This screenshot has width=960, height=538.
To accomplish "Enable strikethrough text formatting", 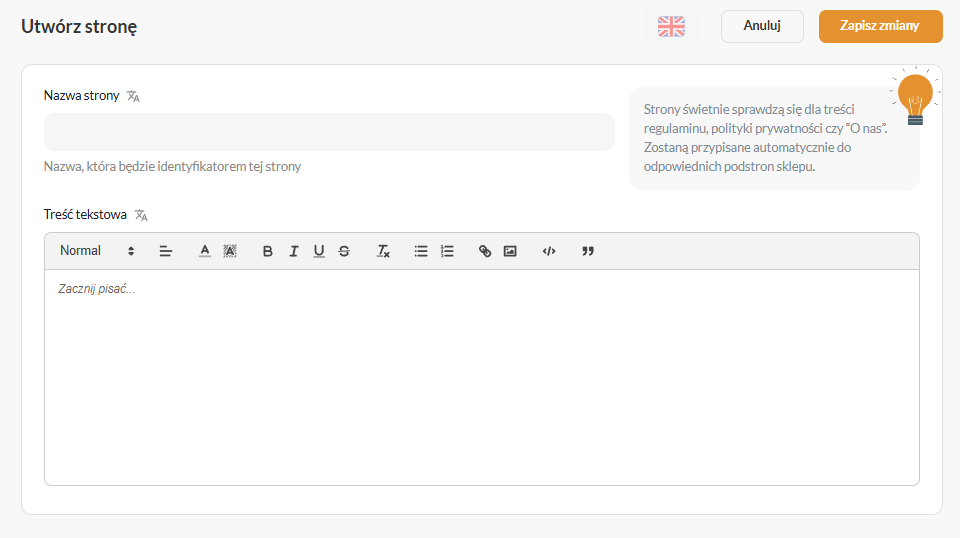I will pos(344,251).
